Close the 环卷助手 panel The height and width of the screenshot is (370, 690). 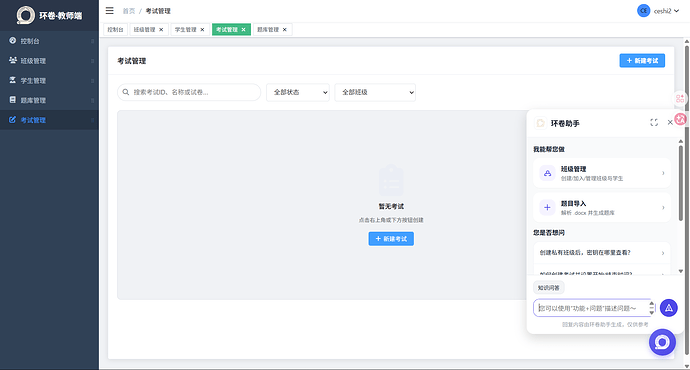[670, 122]
